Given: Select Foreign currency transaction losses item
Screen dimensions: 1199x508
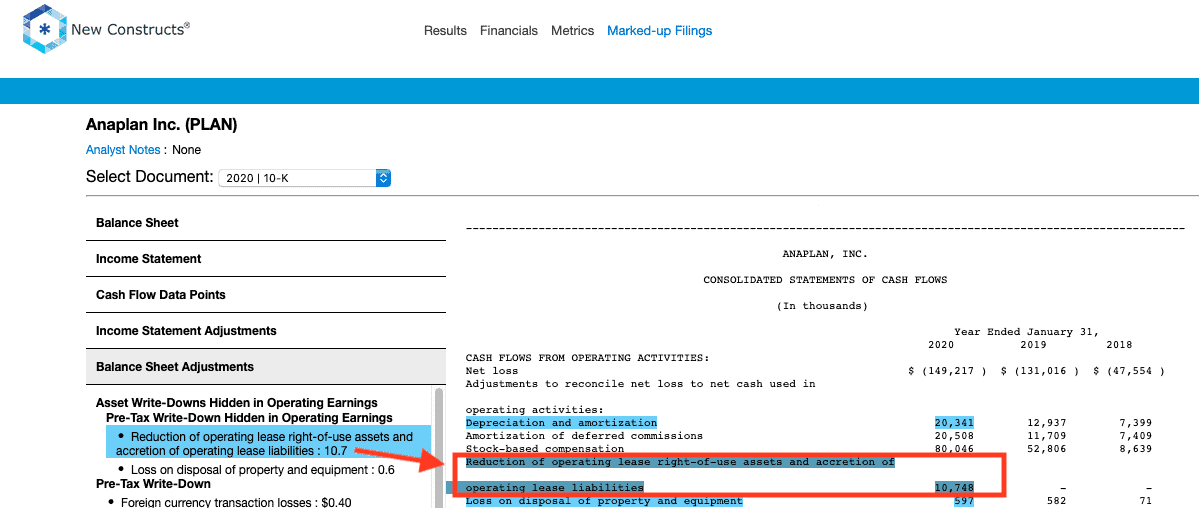Looking at the screenshot, I should point(236,503).
